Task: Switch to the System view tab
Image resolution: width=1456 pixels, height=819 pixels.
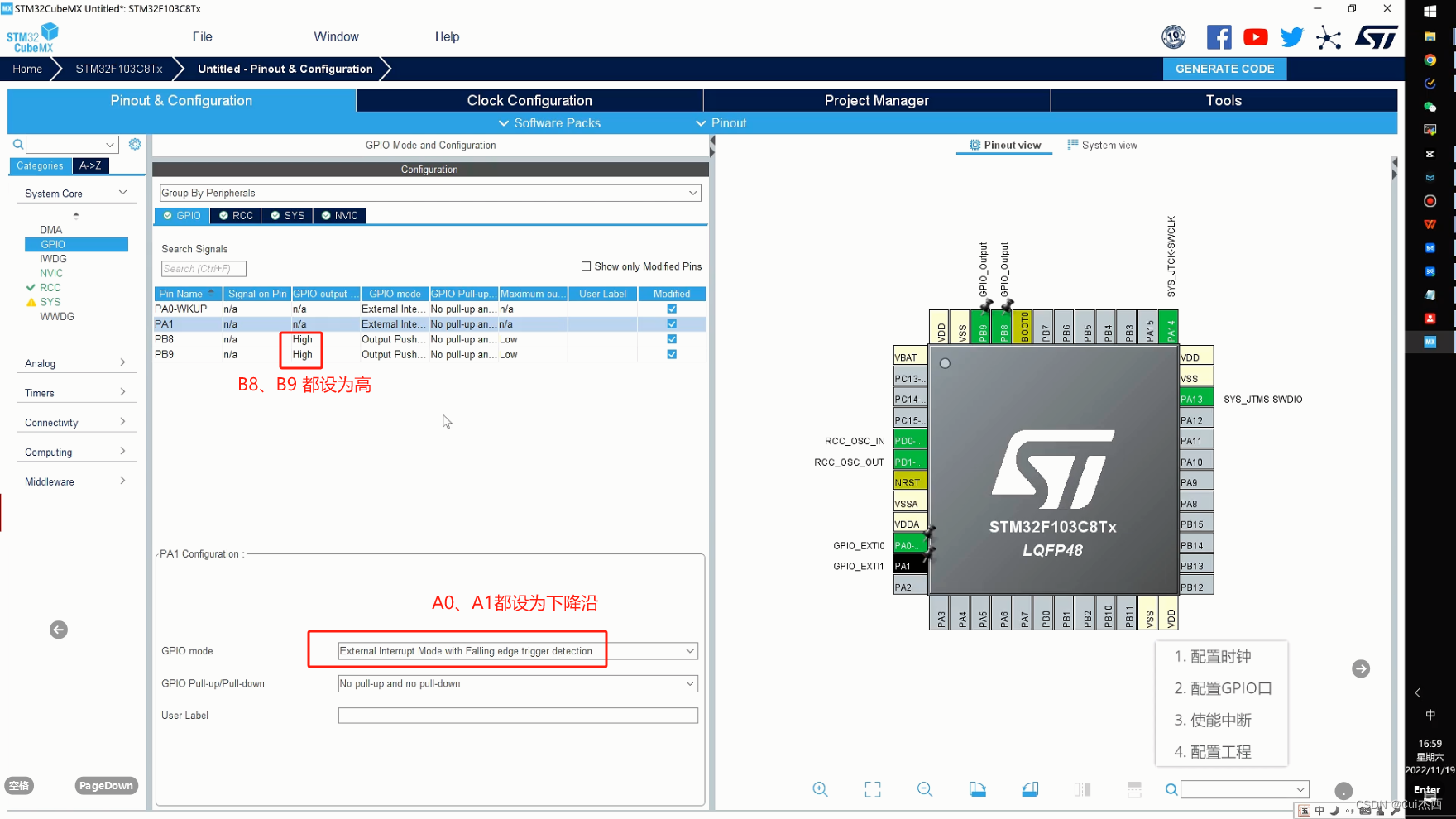Action: (x=1103, y=145)
